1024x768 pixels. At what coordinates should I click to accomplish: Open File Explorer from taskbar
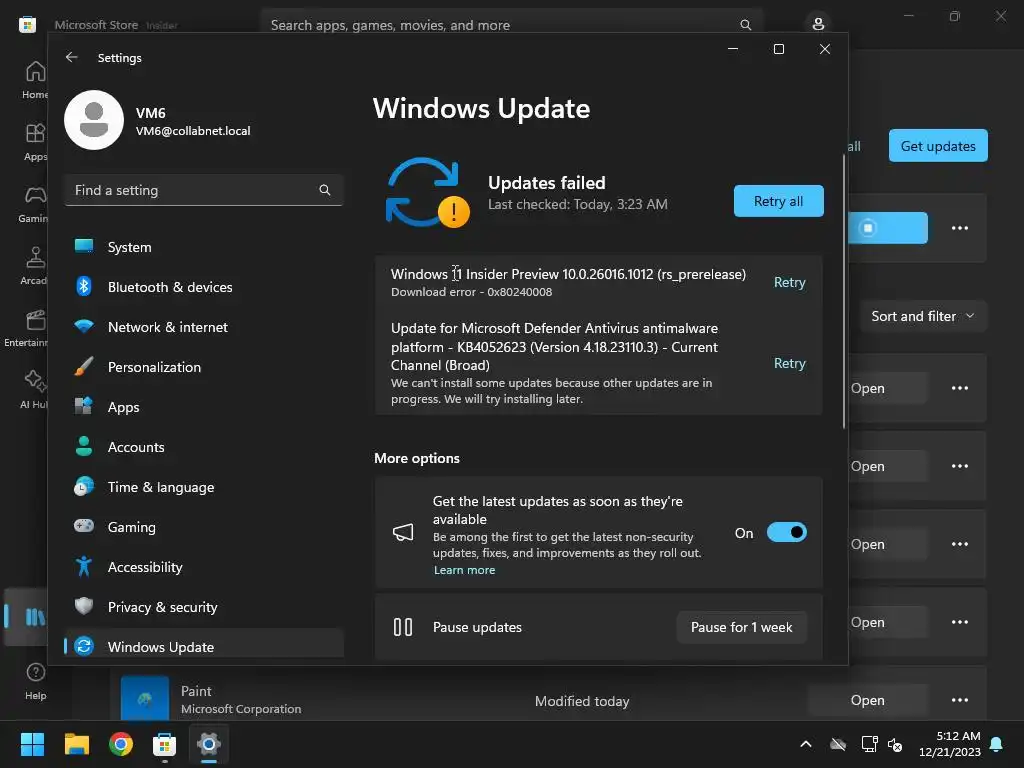(76, 744)
